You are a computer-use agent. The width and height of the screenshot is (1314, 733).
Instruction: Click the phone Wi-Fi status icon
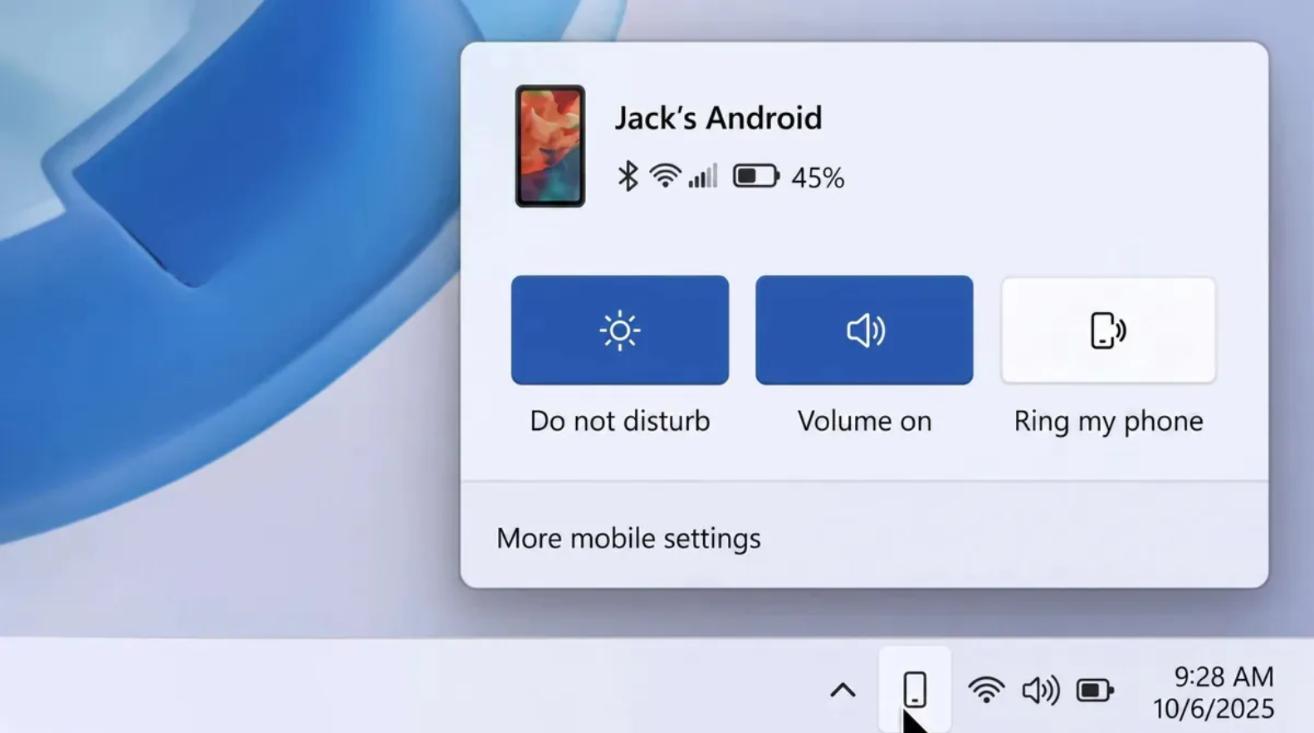(x=665, y=177)
